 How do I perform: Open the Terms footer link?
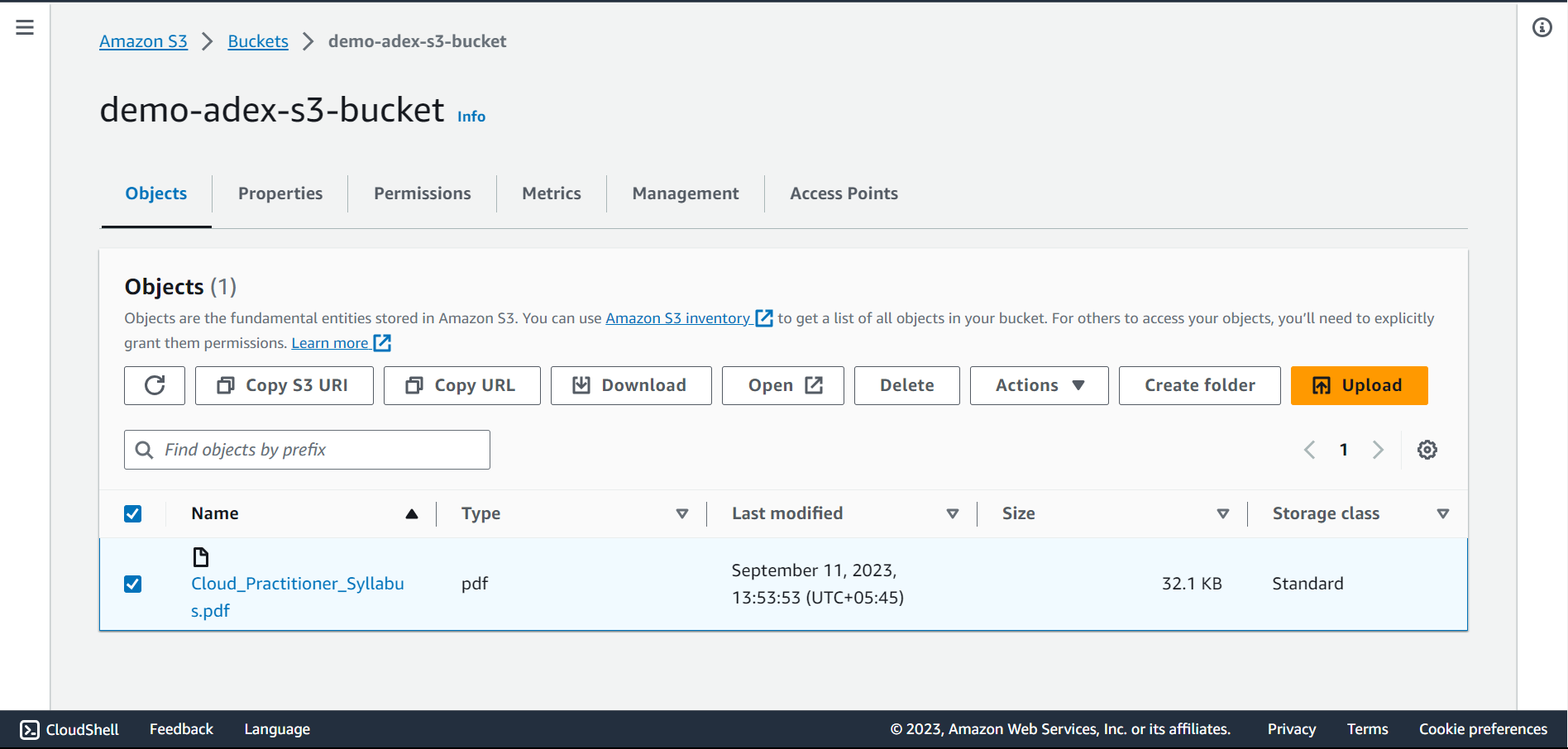(1368, 729)
